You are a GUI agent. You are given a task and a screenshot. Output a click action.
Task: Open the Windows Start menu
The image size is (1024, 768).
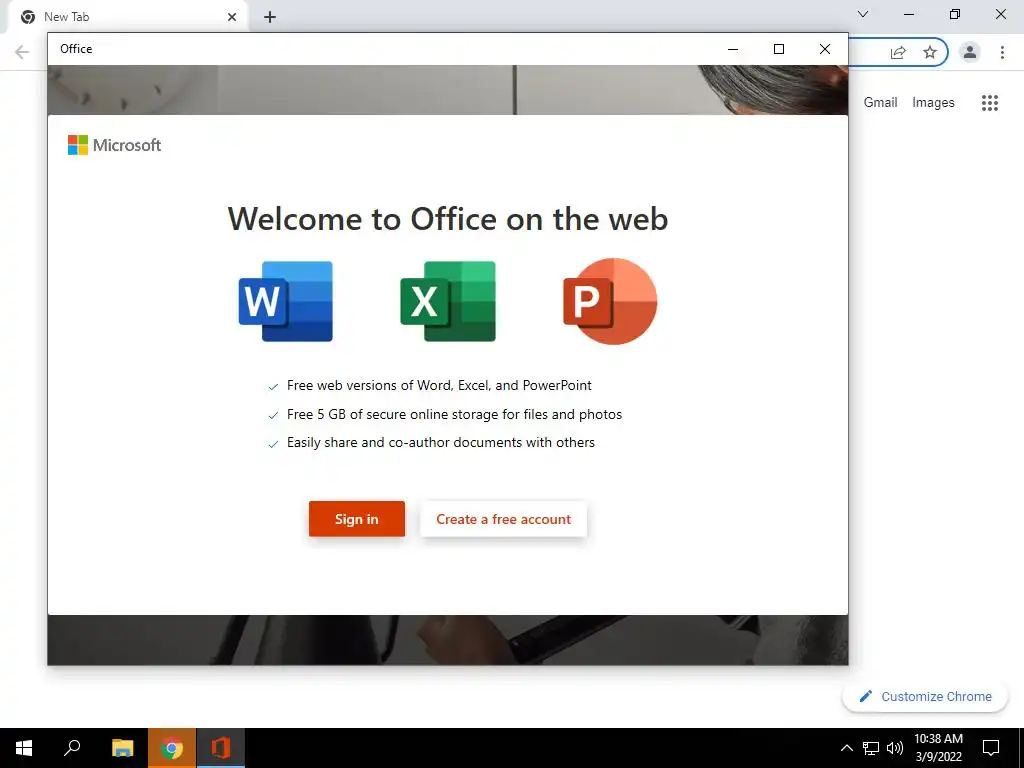[x=24, y=748]
